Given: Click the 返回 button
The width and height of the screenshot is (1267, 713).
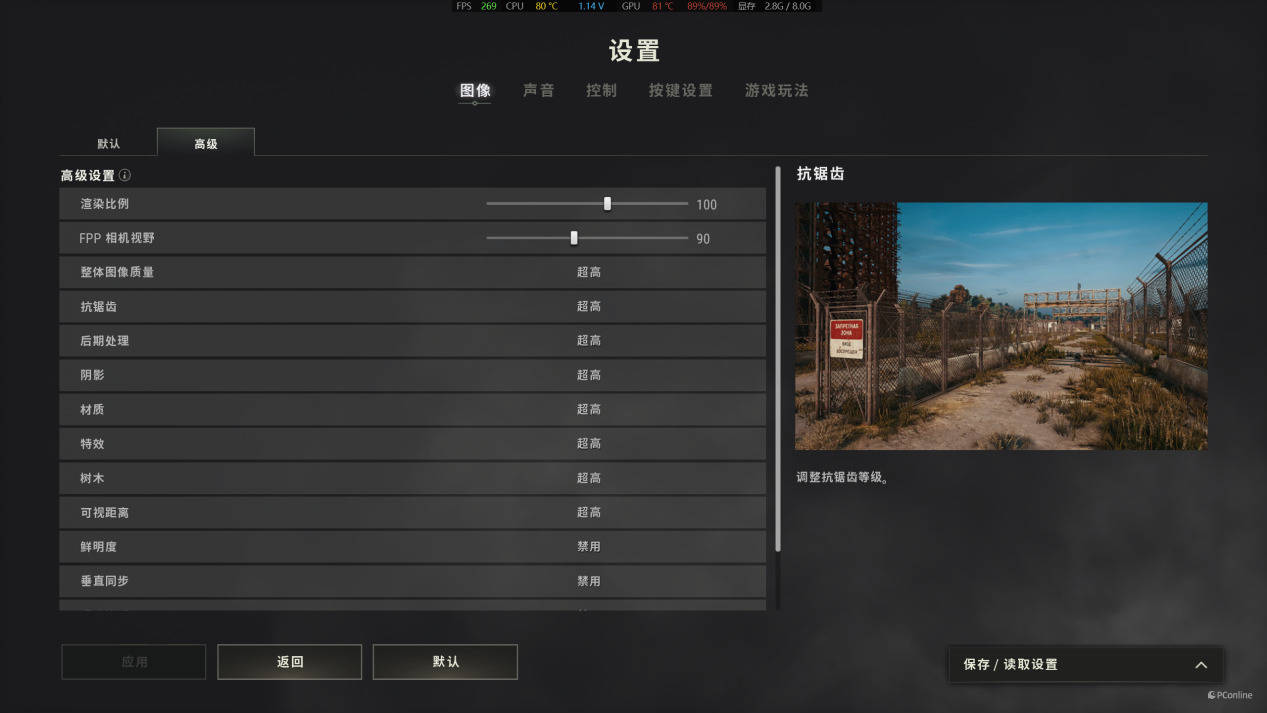Looking at the screenshot, I should click(290, 662).
